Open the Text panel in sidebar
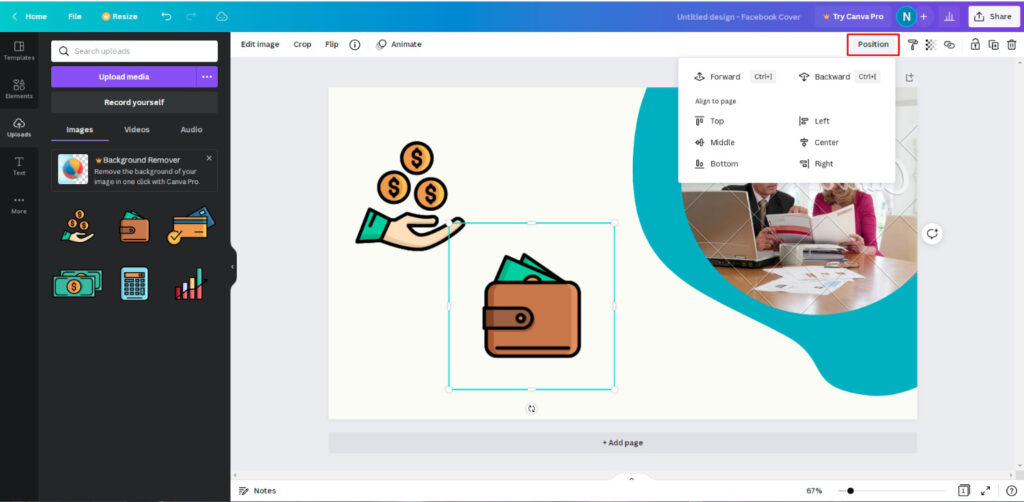This screenshot has width=1024, height=502. (18, 165)
